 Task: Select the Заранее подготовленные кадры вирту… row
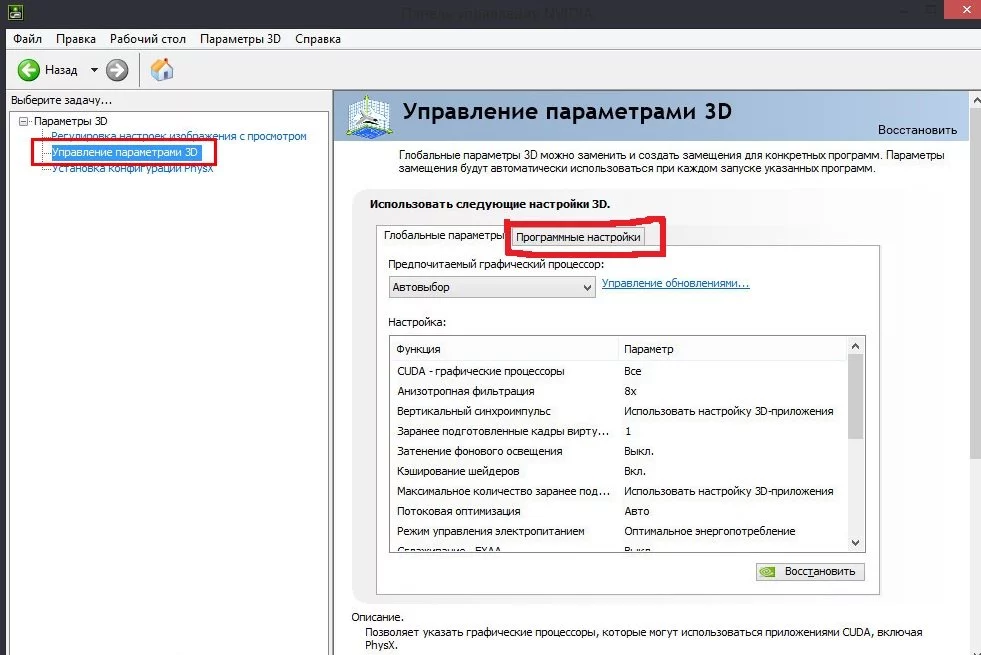(619, 431)
